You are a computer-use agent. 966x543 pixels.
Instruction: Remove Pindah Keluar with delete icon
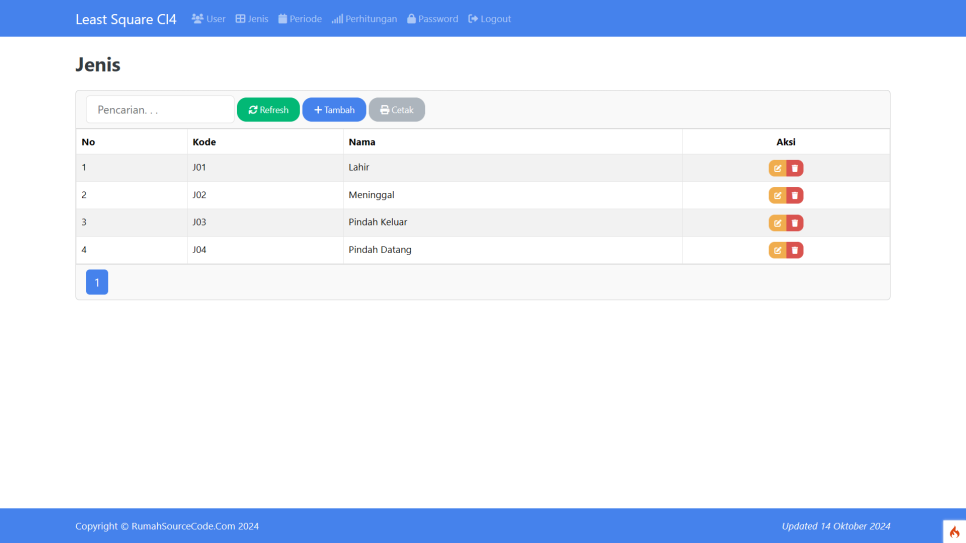[795, 223]
